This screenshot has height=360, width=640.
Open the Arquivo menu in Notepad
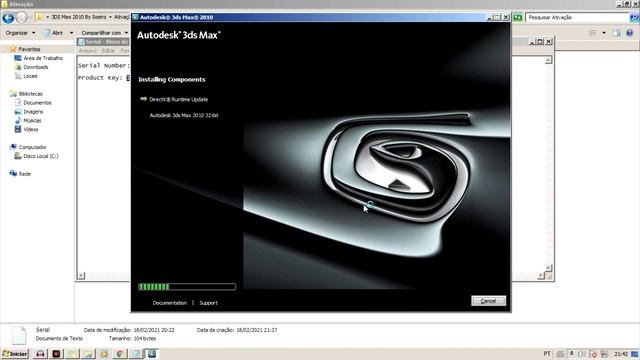tap(87, 51)
